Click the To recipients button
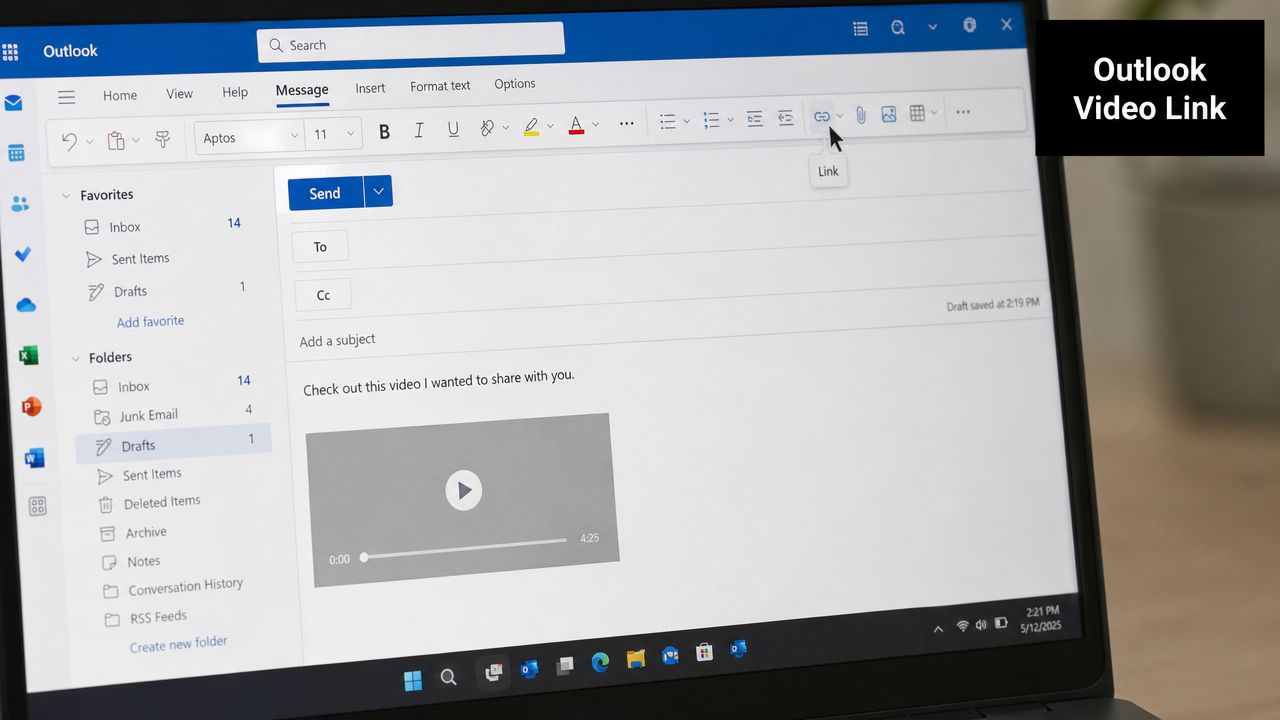This screenshot has width=1280, height=720. coord(320,246)
